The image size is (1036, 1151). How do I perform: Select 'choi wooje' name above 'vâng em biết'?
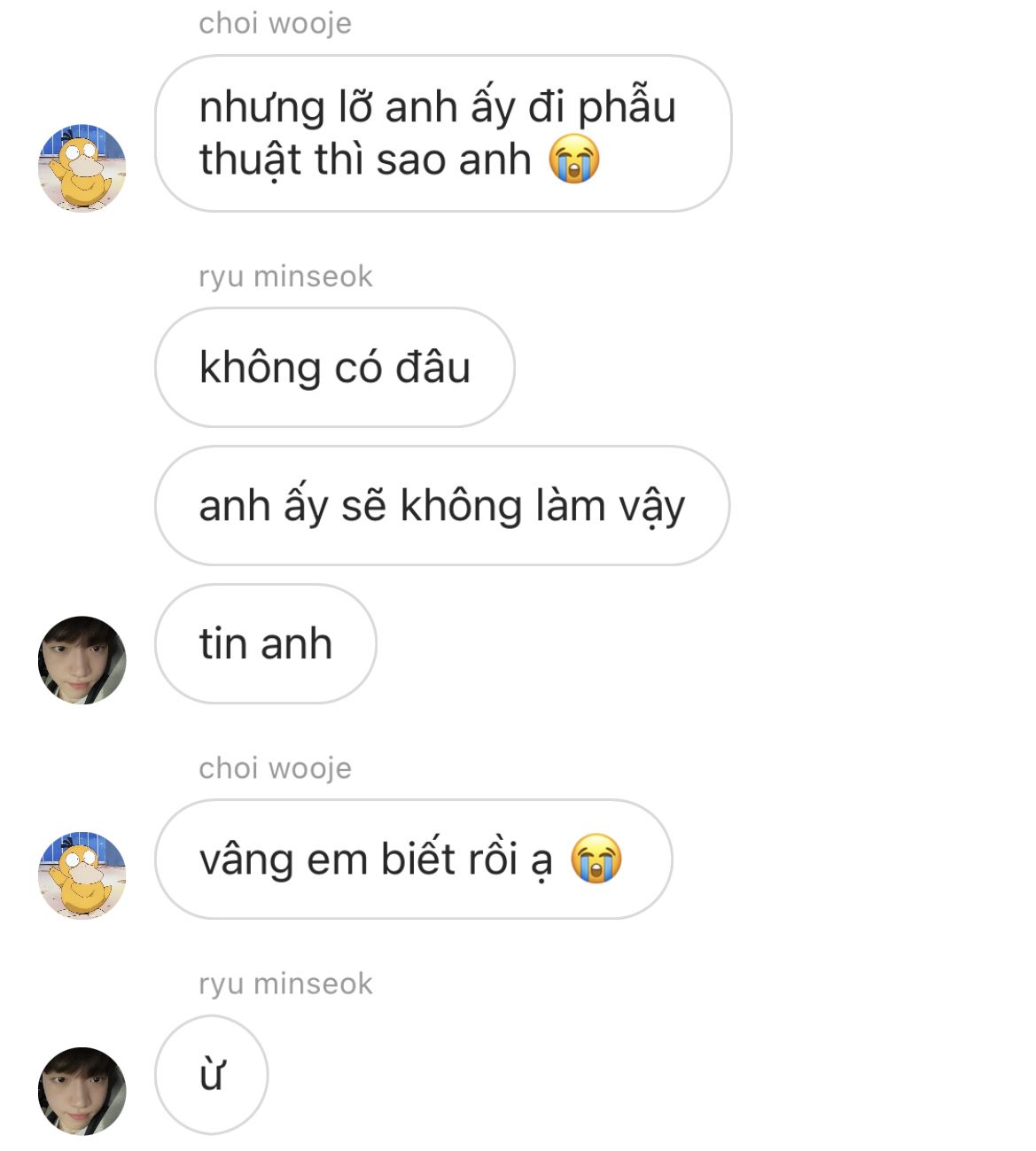pos(275,768)
